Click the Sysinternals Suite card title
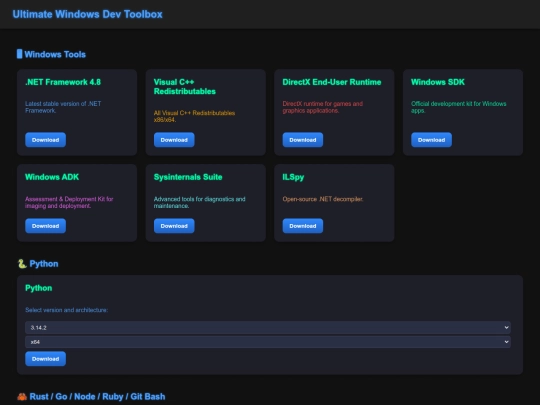 [188, 177]
